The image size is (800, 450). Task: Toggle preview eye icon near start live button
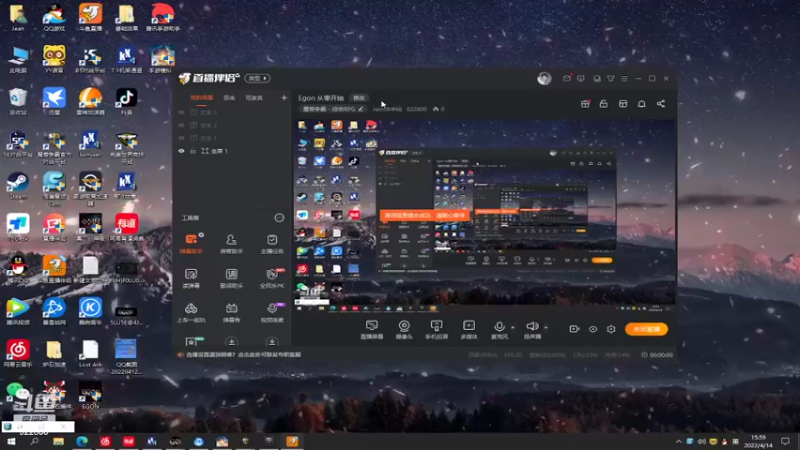(593, 329)
